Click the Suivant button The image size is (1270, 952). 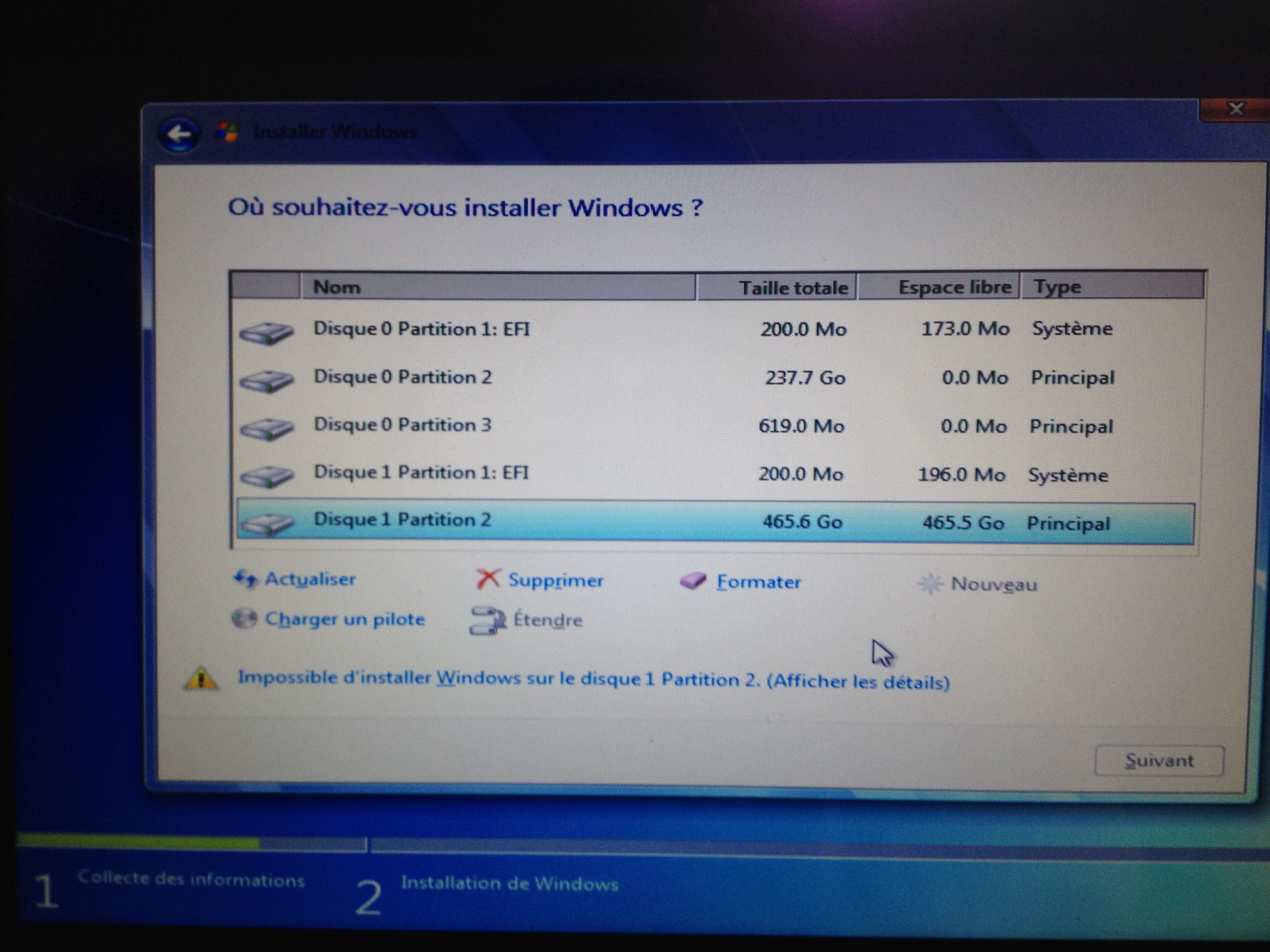point(1159,760)
